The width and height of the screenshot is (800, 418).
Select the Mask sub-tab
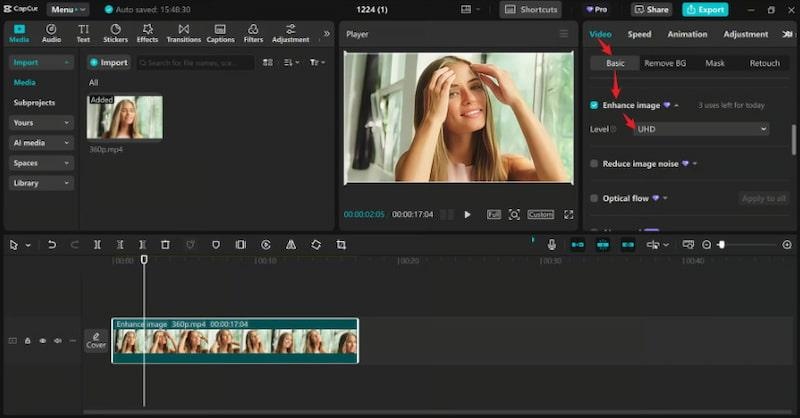[715, 63]
